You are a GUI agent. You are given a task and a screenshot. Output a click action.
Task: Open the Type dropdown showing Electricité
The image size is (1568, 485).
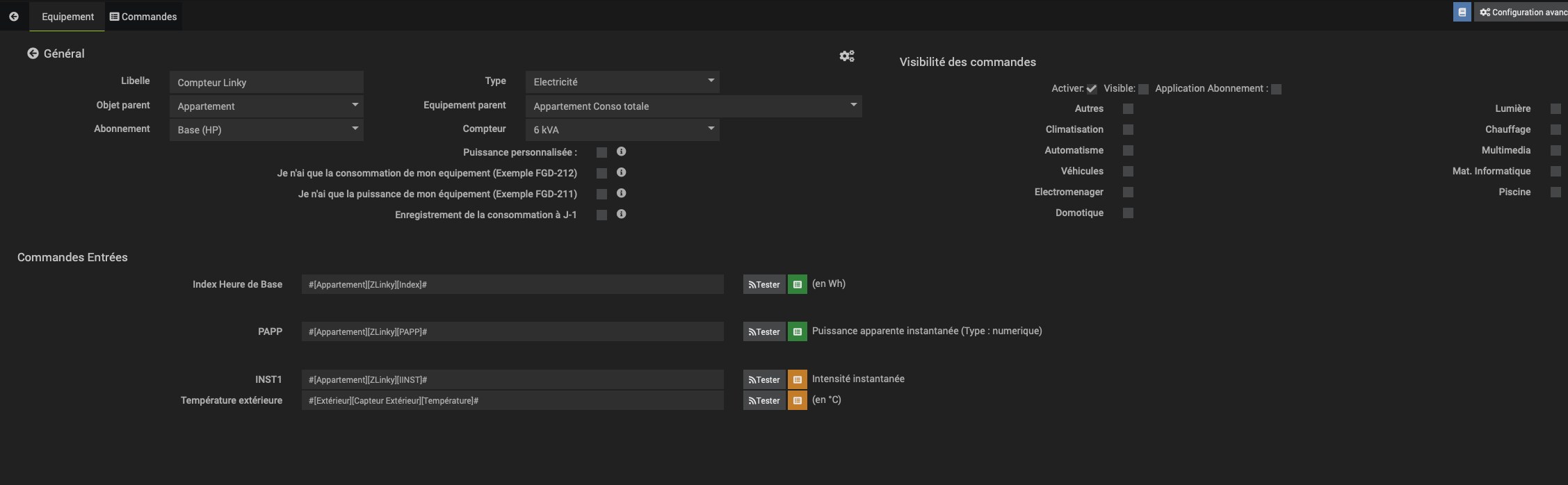622,82
